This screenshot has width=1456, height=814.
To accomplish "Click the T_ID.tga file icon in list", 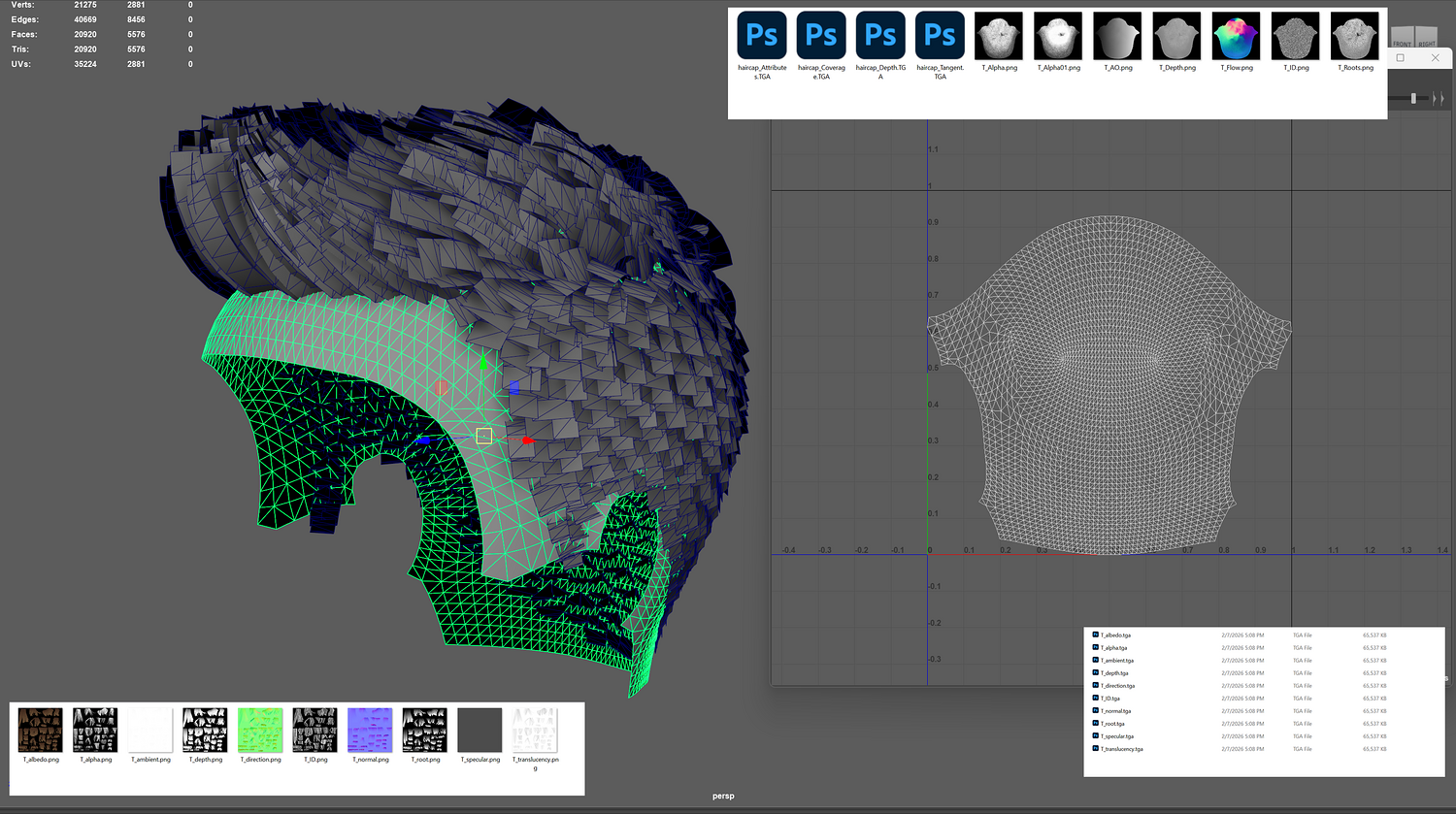I will click(1096, 699).
